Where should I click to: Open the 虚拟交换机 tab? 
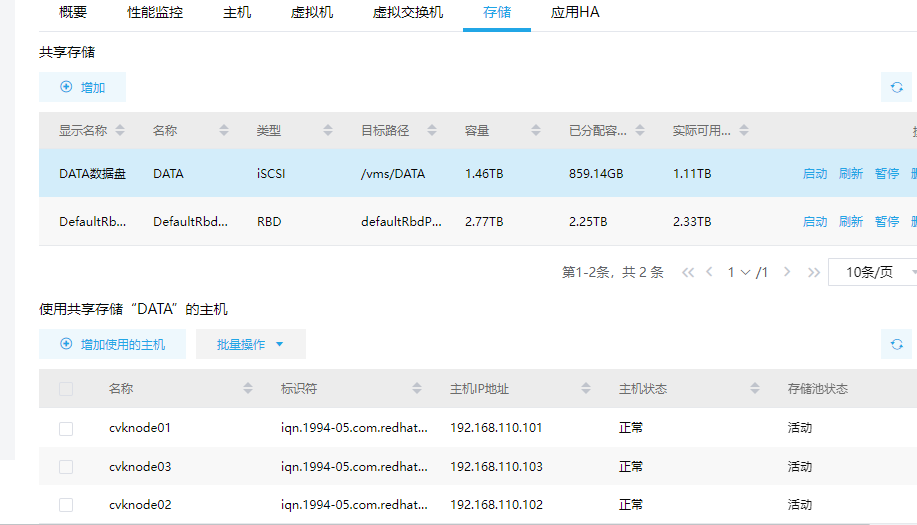[x=407, y=13]
